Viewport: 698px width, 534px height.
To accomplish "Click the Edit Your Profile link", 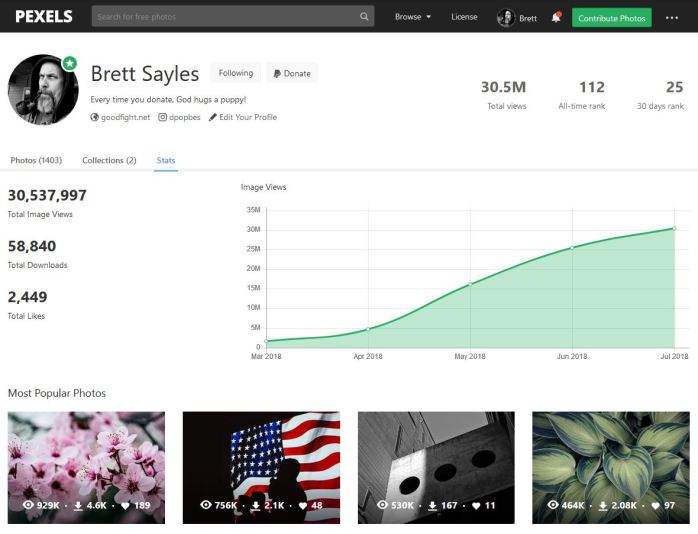I will 242,117.
